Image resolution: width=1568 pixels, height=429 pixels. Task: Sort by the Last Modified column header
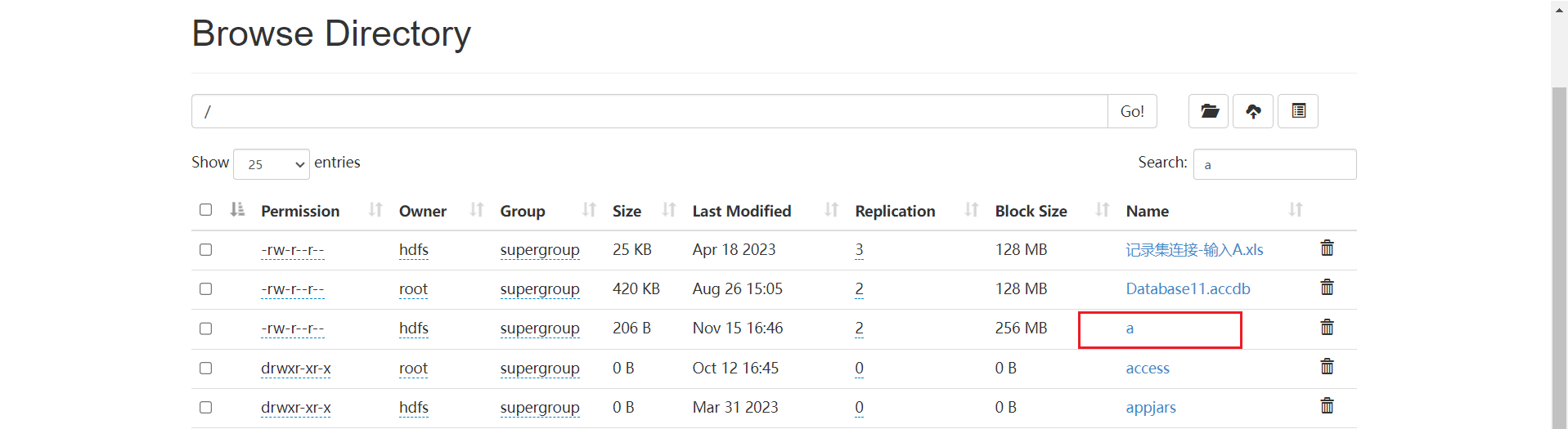tap(742, 211)
